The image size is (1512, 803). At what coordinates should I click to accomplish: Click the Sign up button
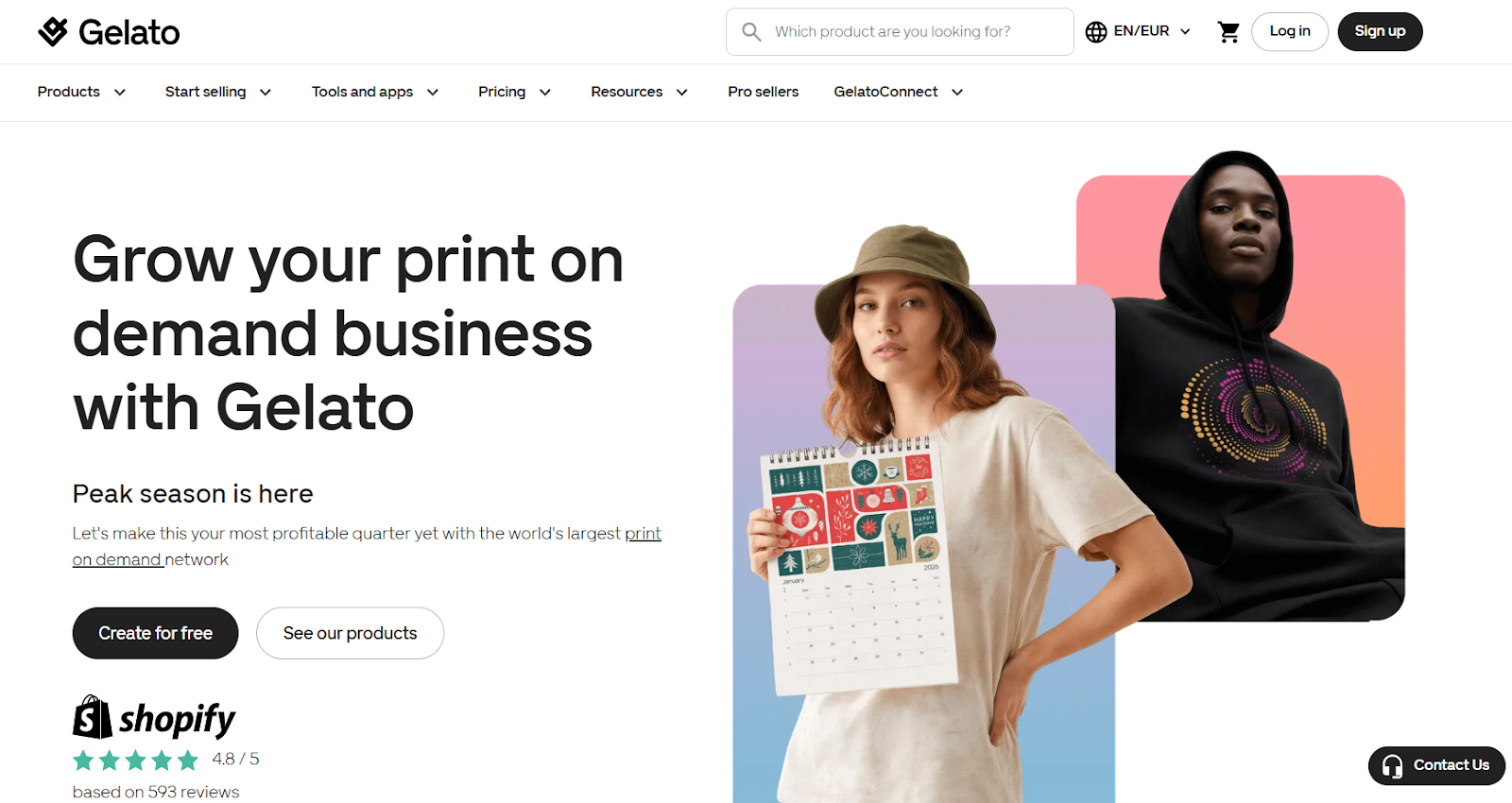(1380, 31)
